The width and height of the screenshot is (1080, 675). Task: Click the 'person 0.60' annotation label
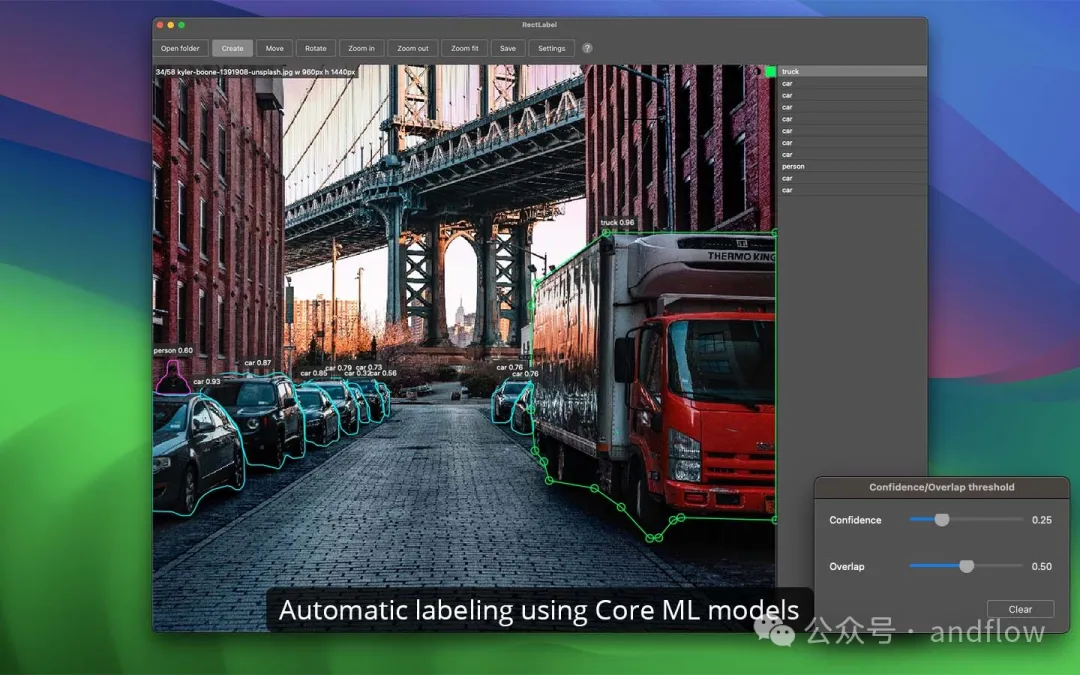tap(173, 351)
